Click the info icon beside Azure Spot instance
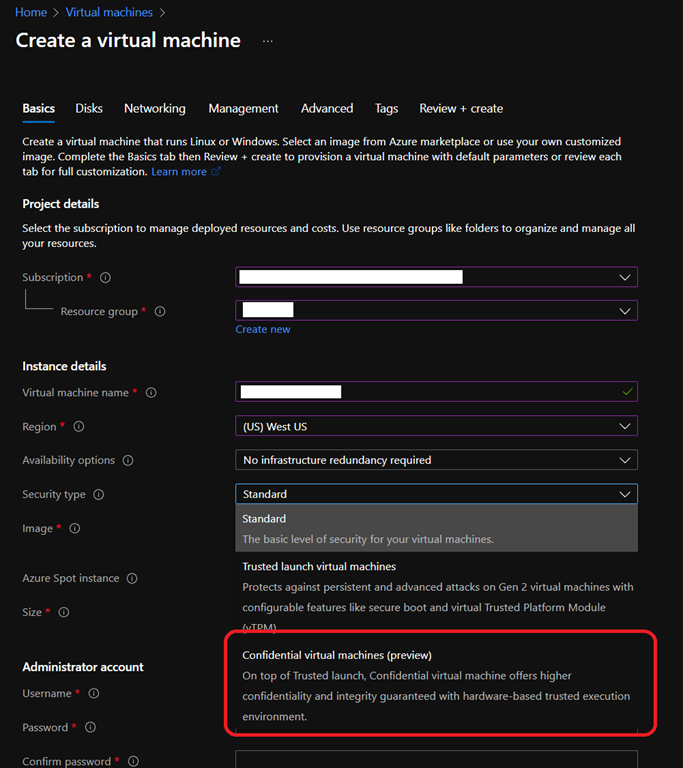The width and height of the screenshot is (683, 768). click(132, 579)
